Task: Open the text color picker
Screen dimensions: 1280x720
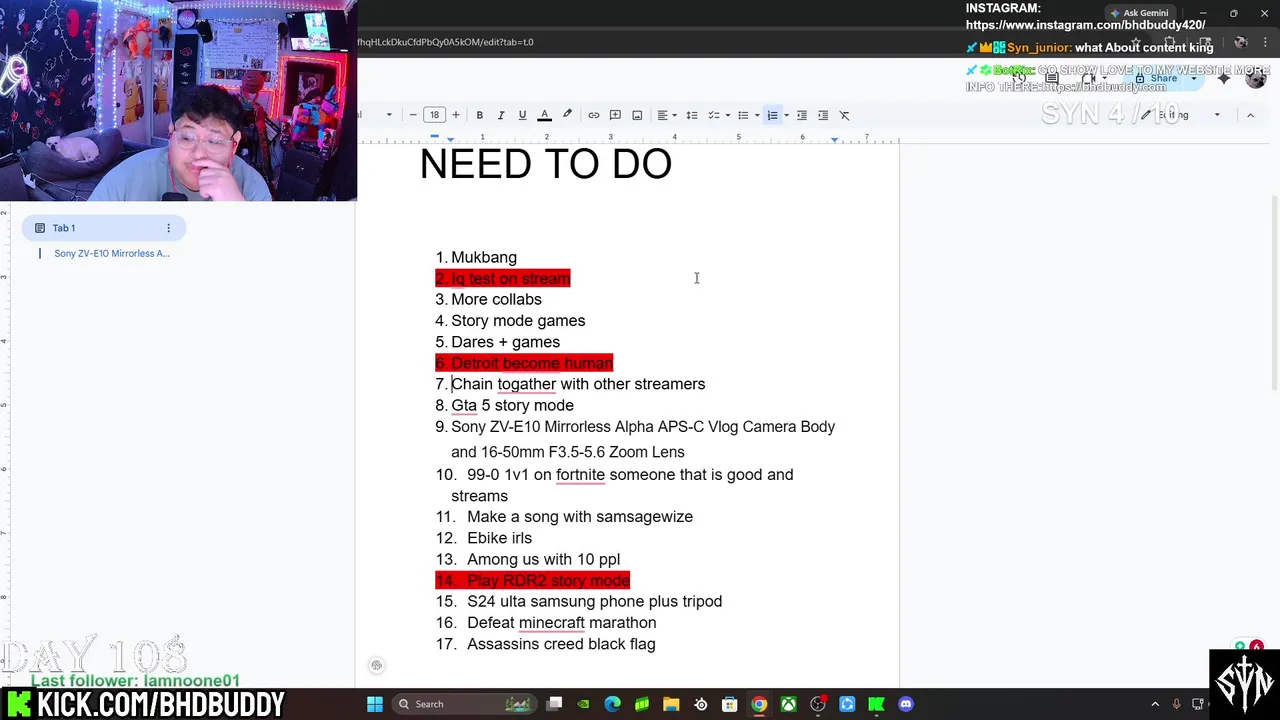Action: tap(544, 115)
